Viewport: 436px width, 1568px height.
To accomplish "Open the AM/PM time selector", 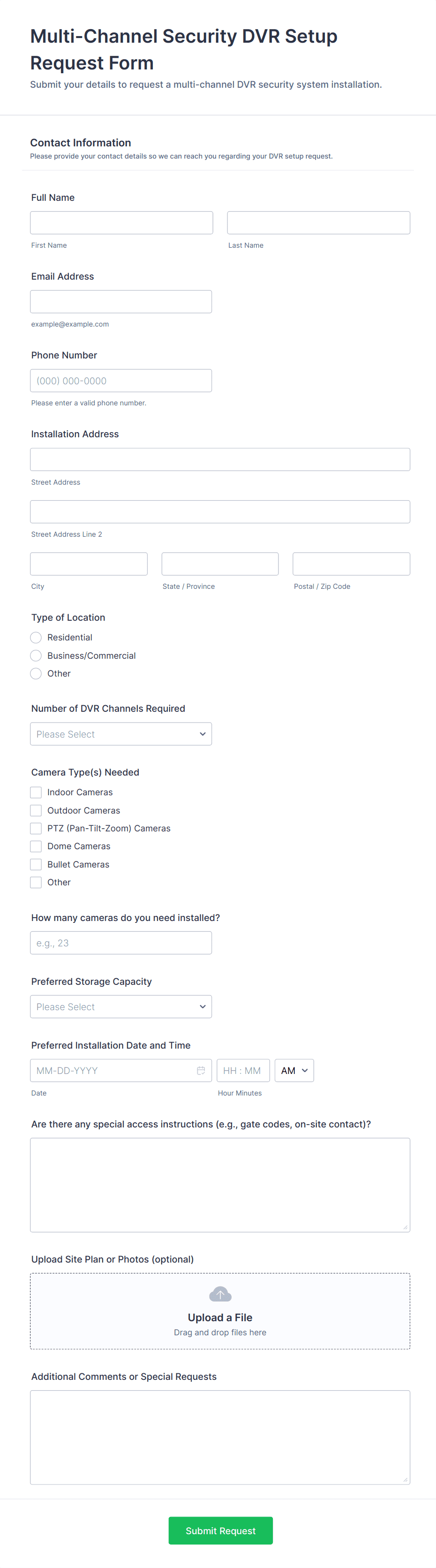I will click(x=294, y=1071).
